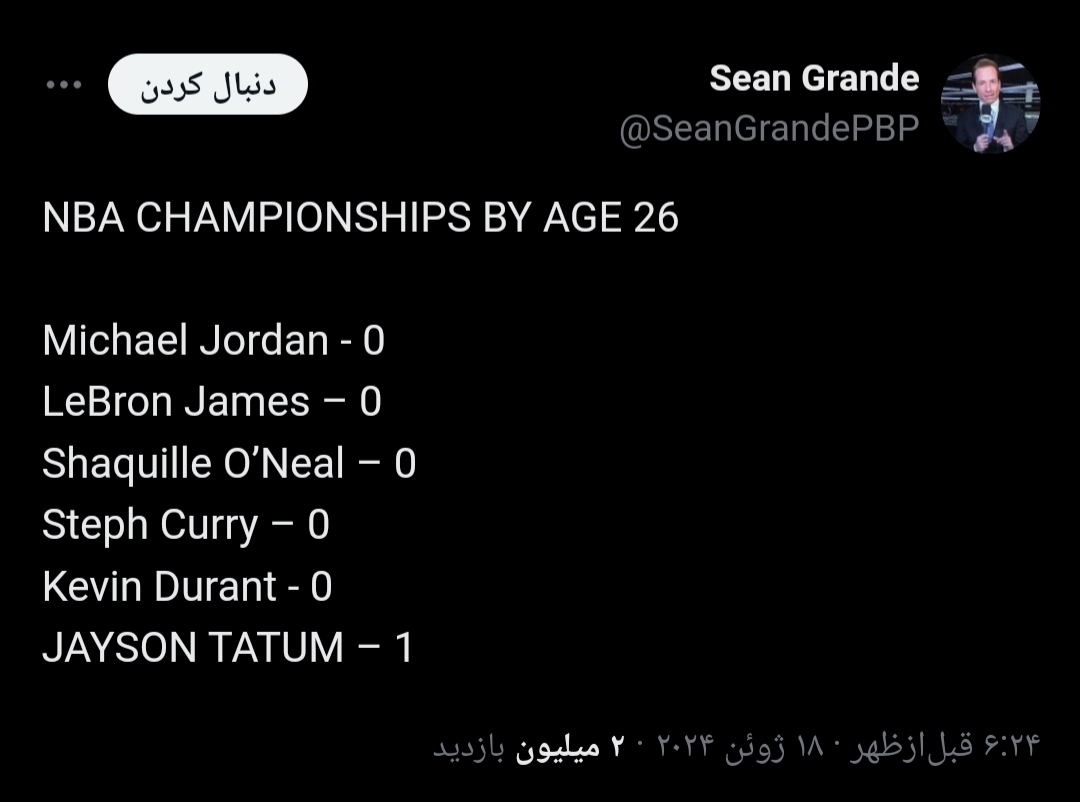1080x802 pixels.
Task: Click the Shaquille O'Neal name
Action: (193, 463)
